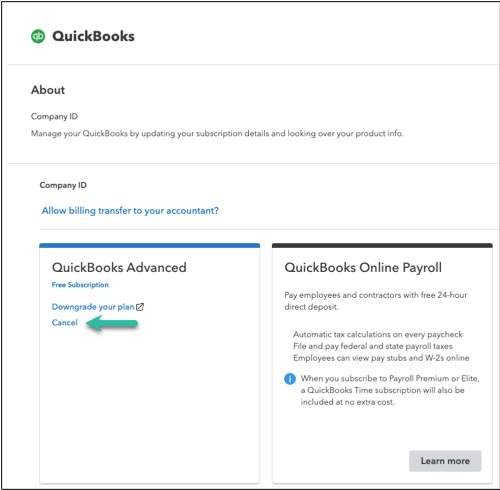
Task: Click the Company ID label under About
Action: point(54,116)
